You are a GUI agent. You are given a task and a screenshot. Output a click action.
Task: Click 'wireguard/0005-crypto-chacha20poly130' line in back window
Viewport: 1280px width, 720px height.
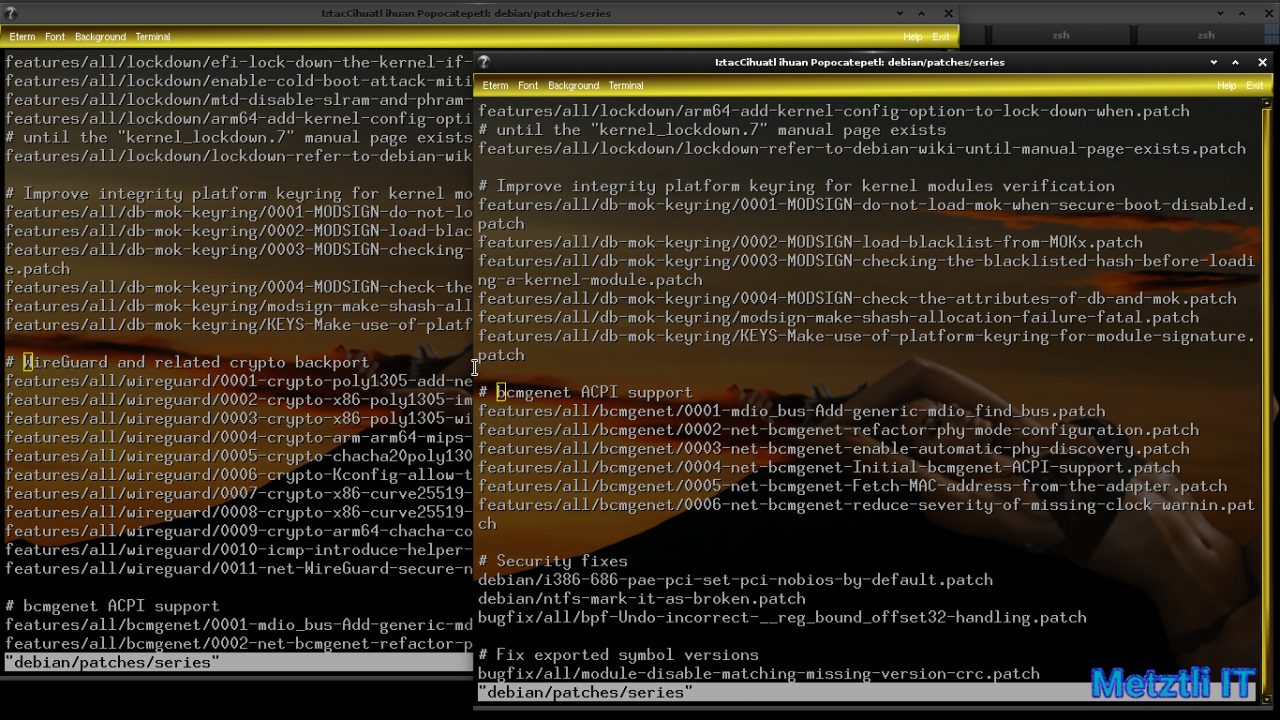[x=239, y=456]
